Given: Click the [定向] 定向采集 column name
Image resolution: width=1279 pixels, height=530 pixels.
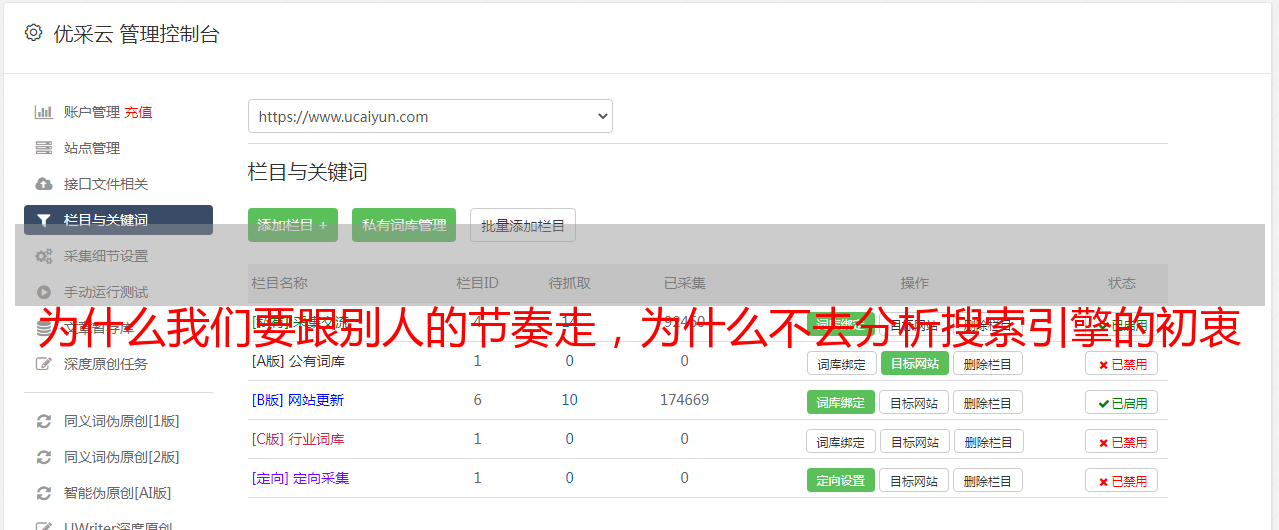Looking at the screenshot, I should point(300,478).
